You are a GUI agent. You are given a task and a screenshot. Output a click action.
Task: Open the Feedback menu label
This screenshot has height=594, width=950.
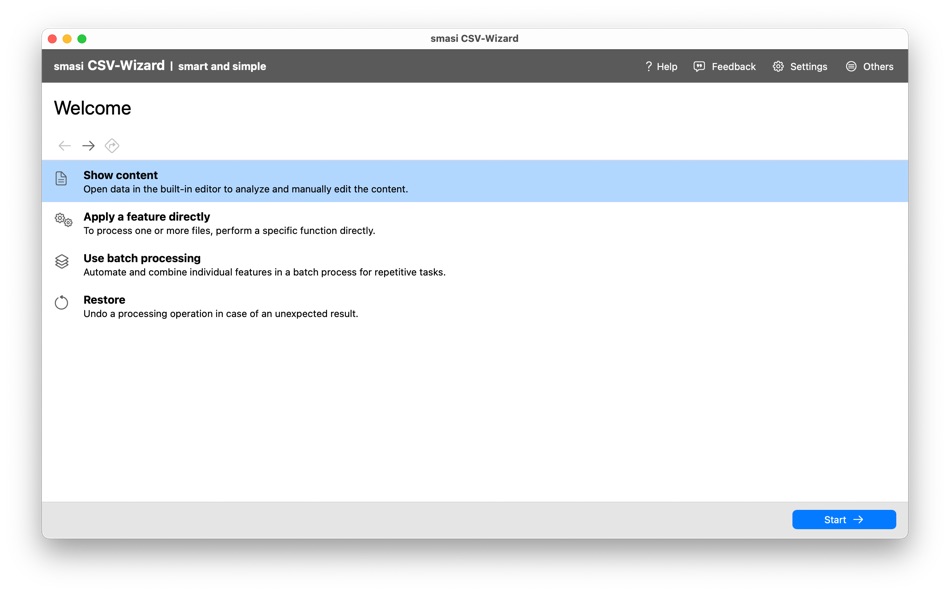734,67
